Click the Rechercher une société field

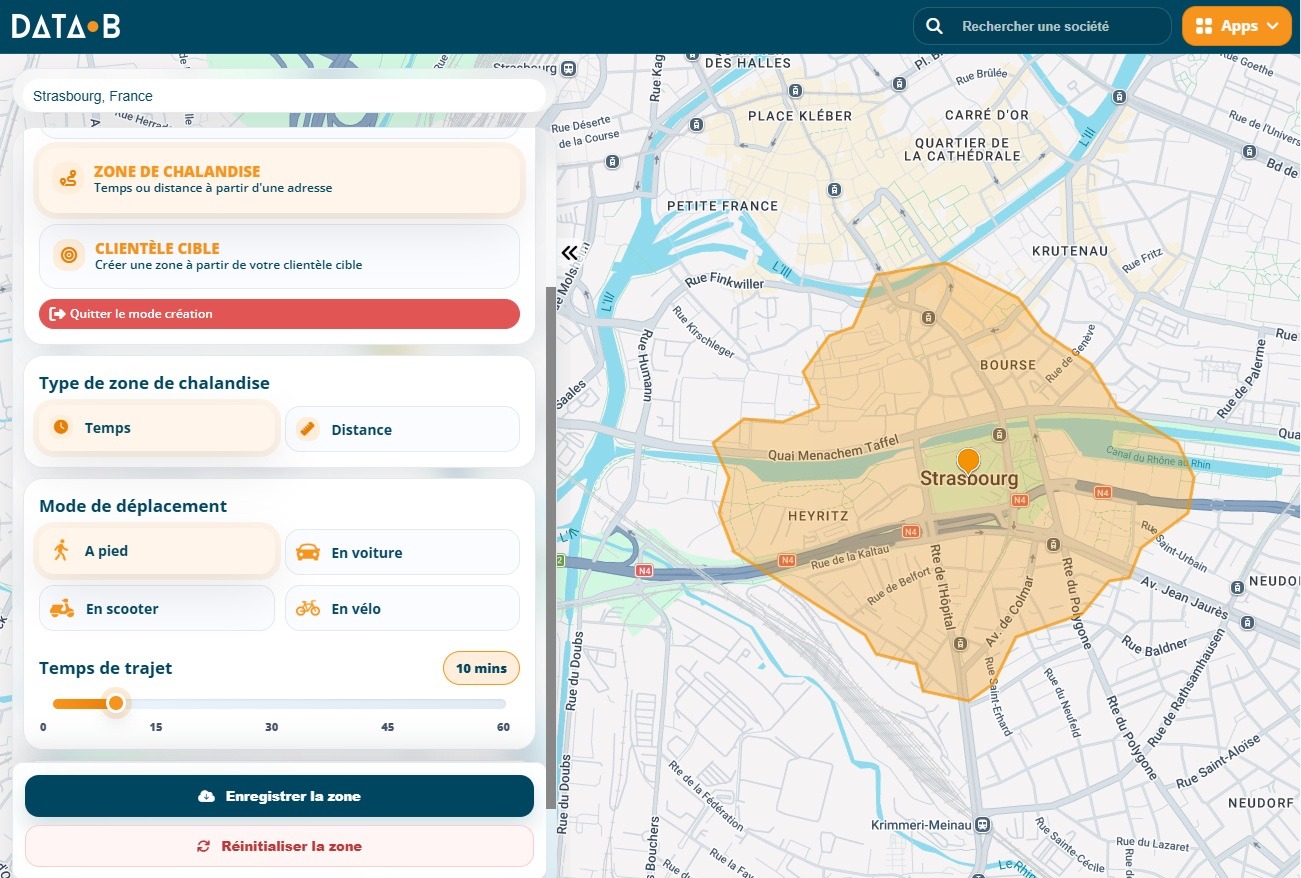(1041, 26)
